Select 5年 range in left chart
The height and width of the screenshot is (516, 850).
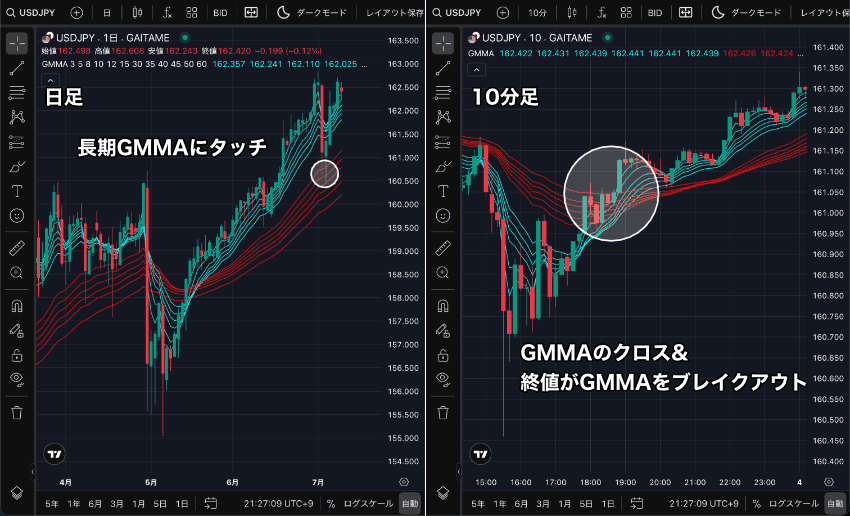[52, 504]
